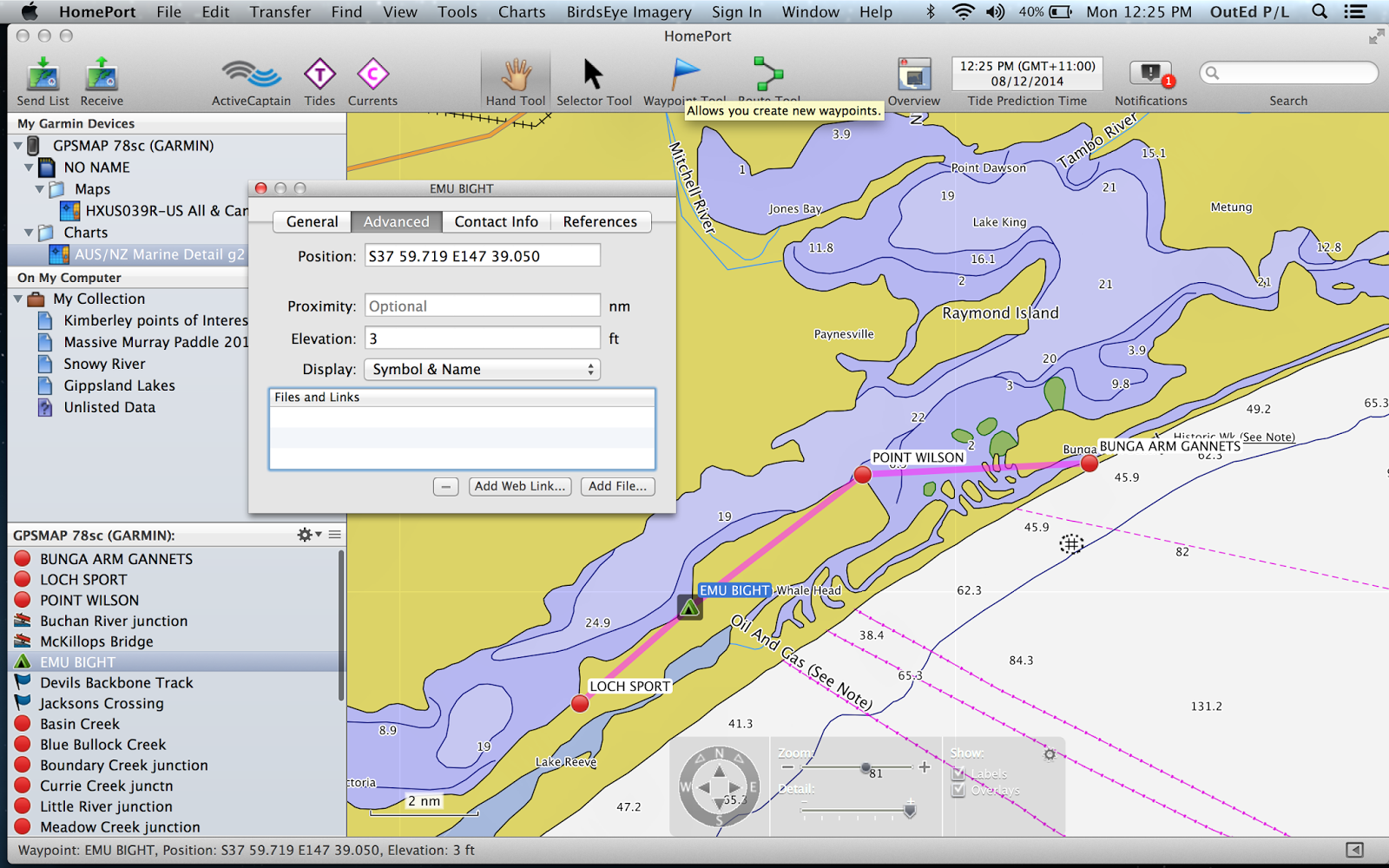
Task: Click Add Web Link in waypoint dialog
Action: coord(519,486)
